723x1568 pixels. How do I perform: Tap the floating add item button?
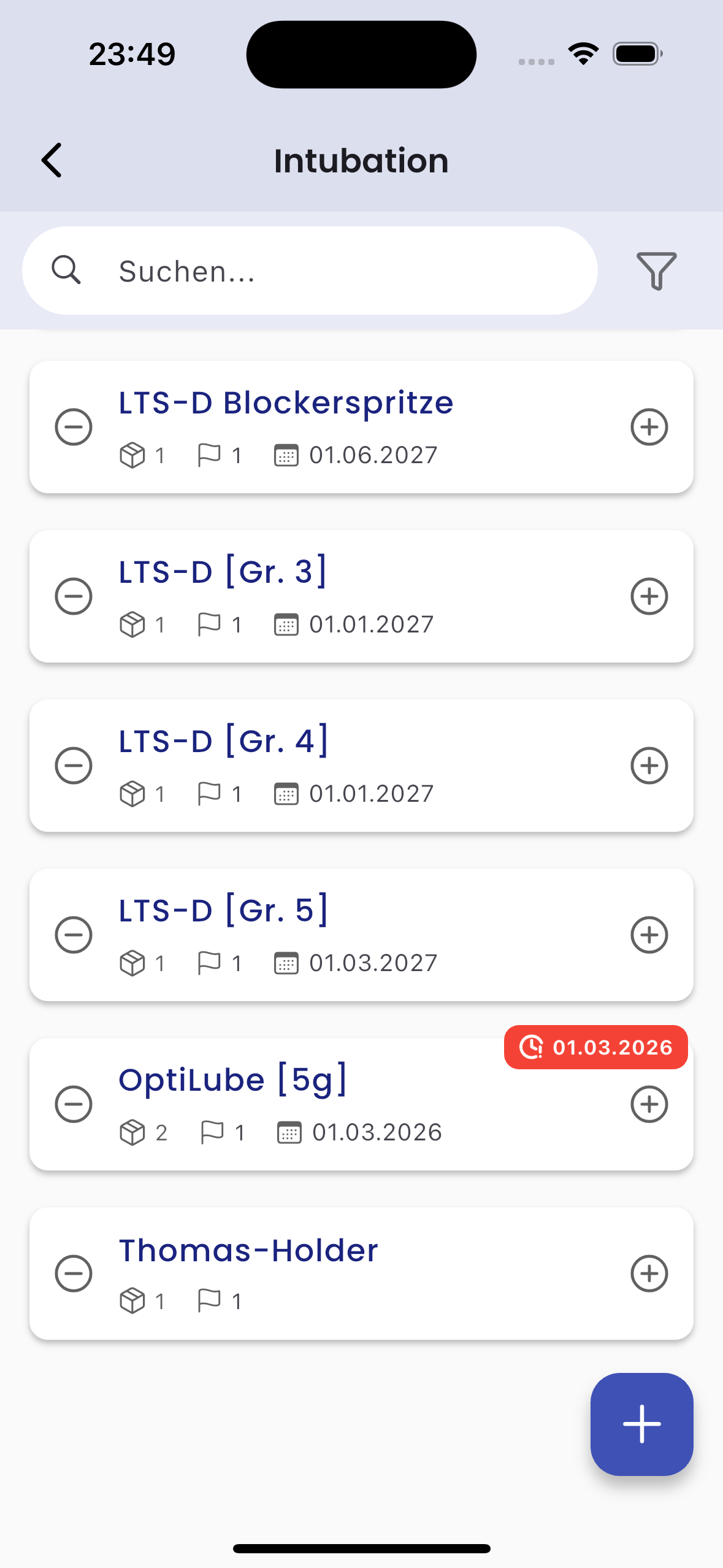click(x=641, y=1423)
